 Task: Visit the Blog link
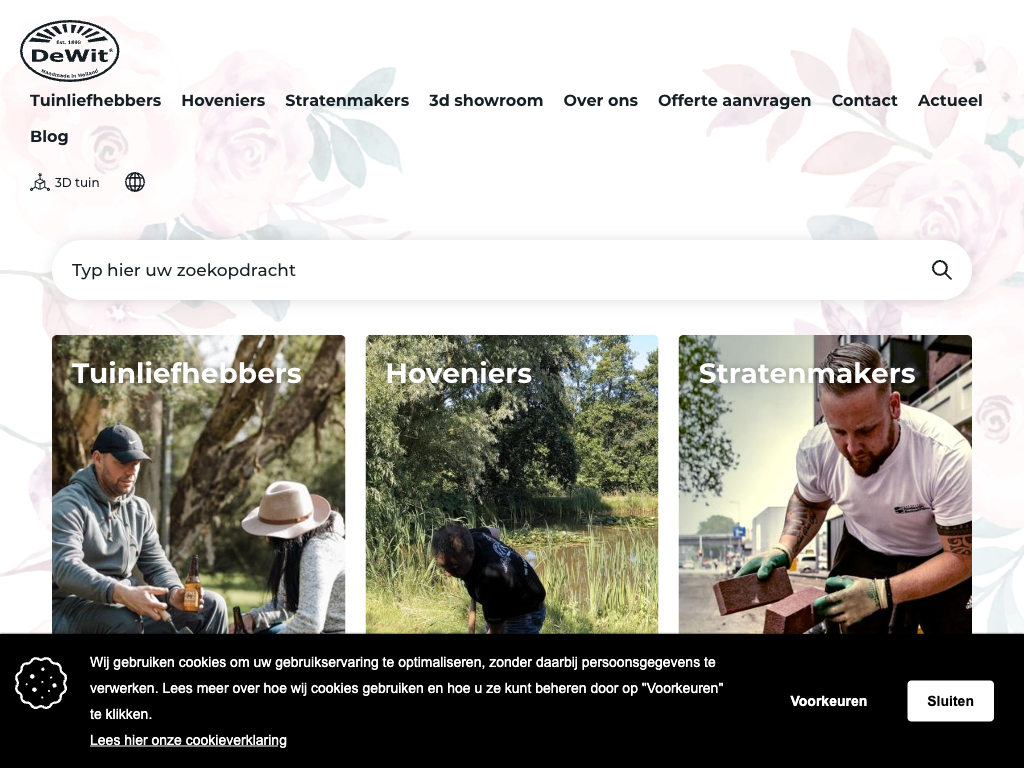pos(49,136)
